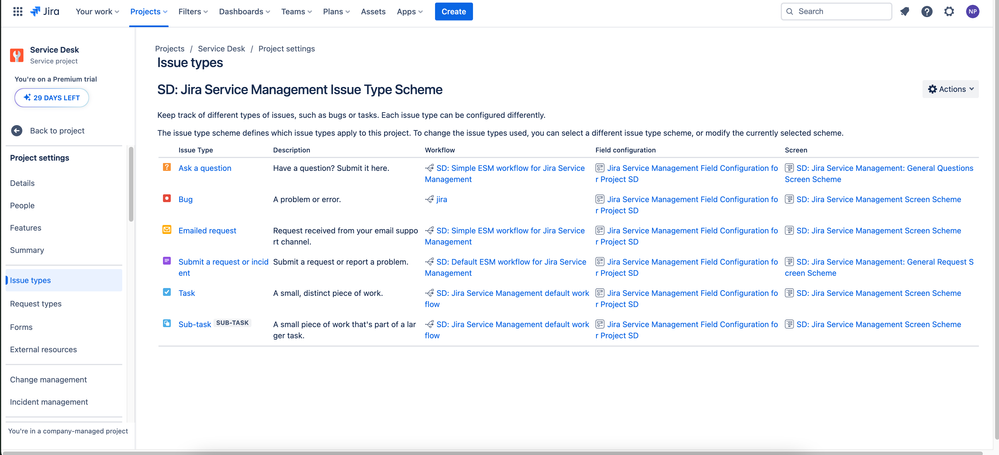Click the Sub-task issue type icon

167,324
